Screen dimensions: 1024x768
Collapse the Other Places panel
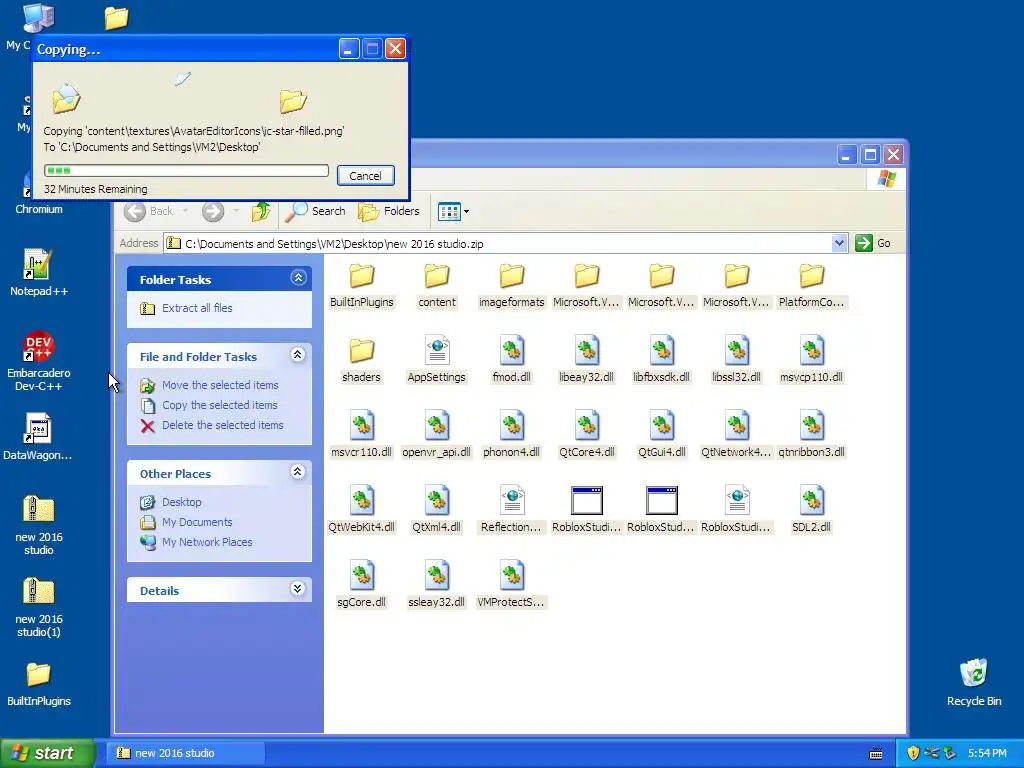(x=298, y=472)
